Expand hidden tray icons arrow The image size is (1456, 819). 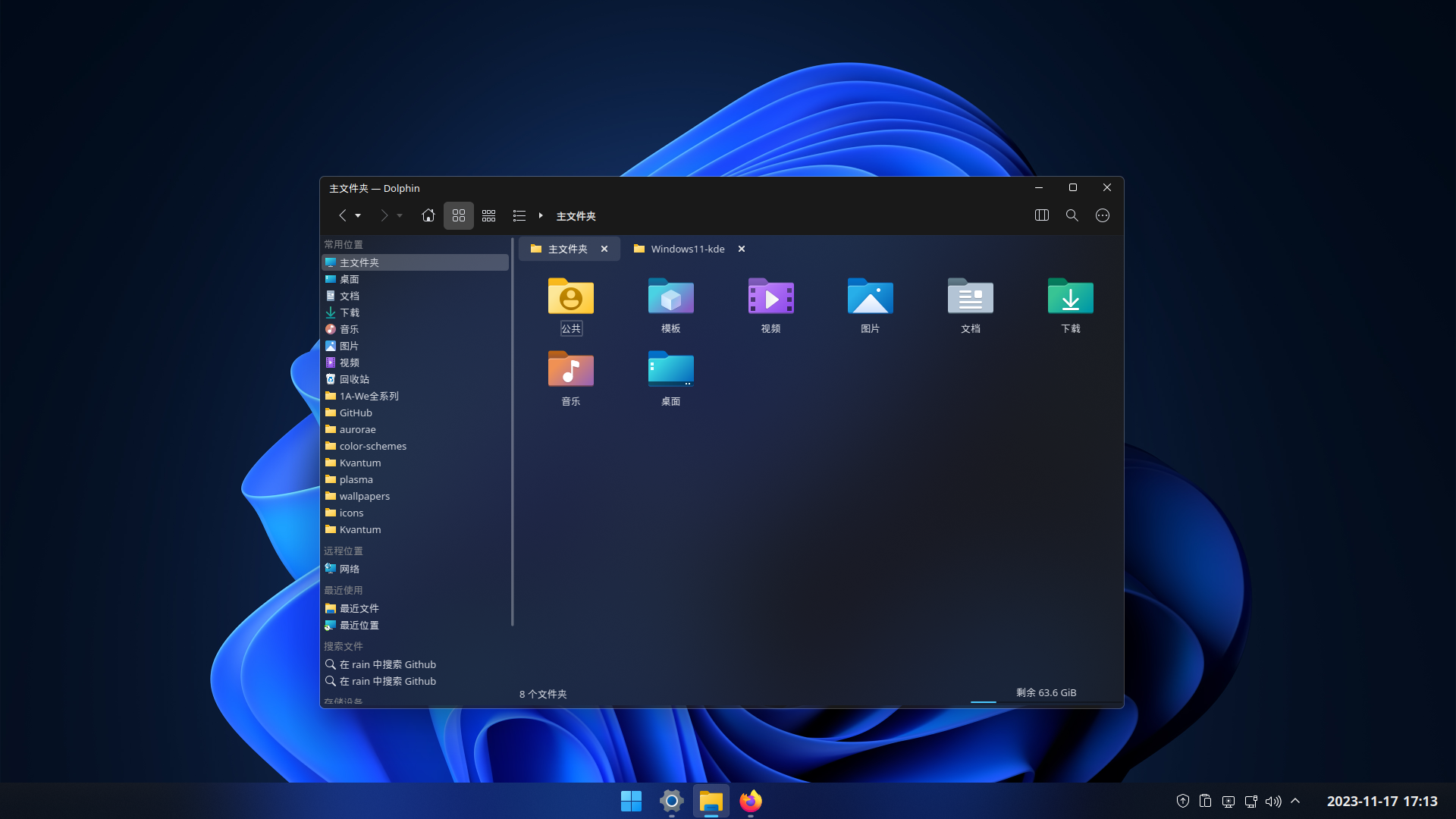coord(1295,801)
